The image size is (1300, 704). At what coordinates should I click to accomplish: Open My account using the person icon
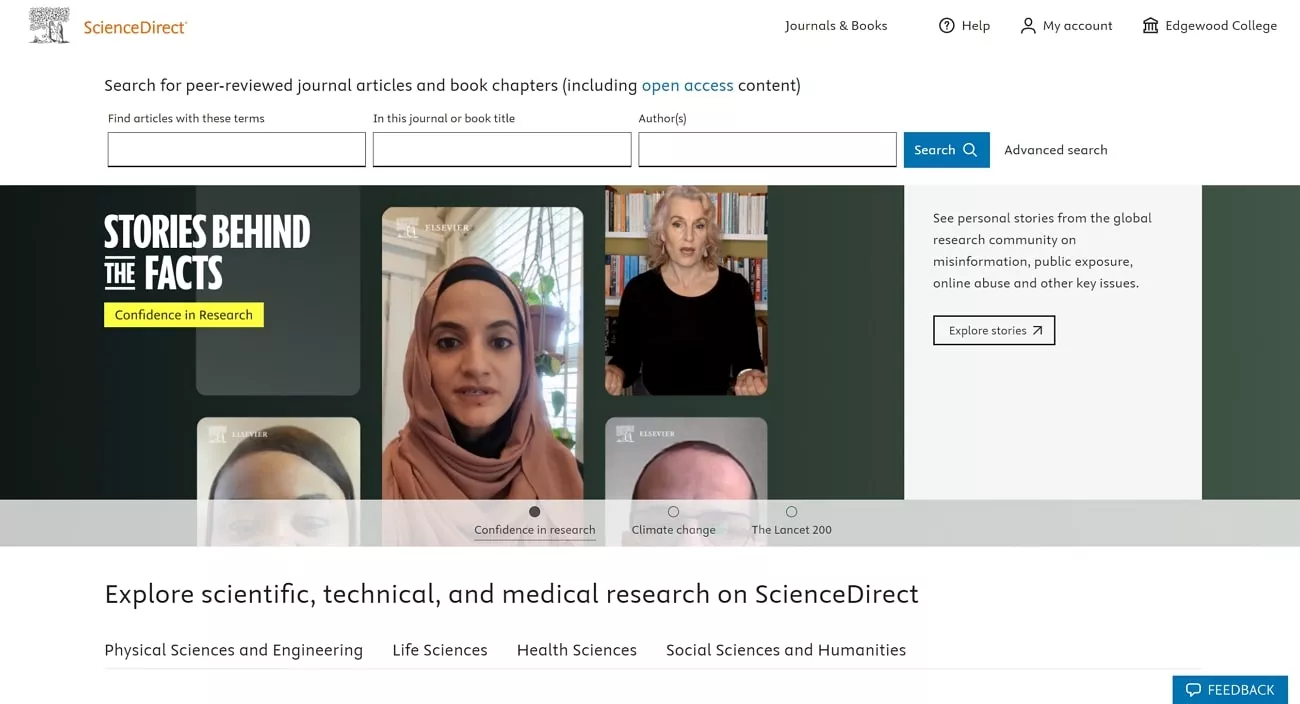click(1028, 25)
